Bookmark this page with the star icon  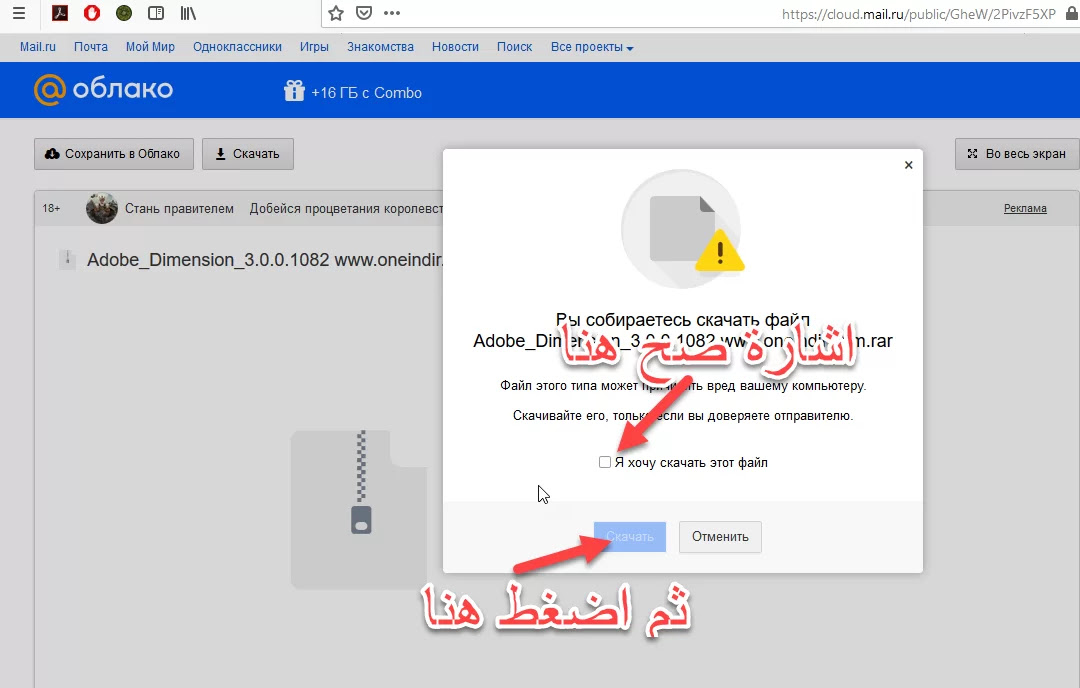pos(336,13)
